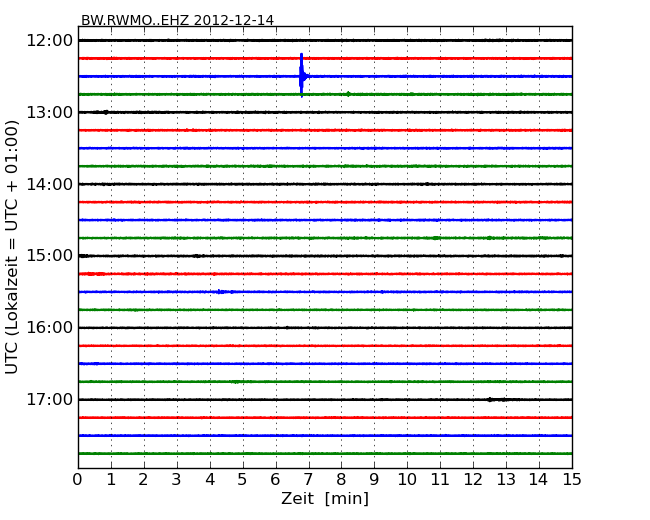Click the black blip on the 13:00 trace near minute 1
Viewport: 650px width, 520px height.
coord(106,112)
